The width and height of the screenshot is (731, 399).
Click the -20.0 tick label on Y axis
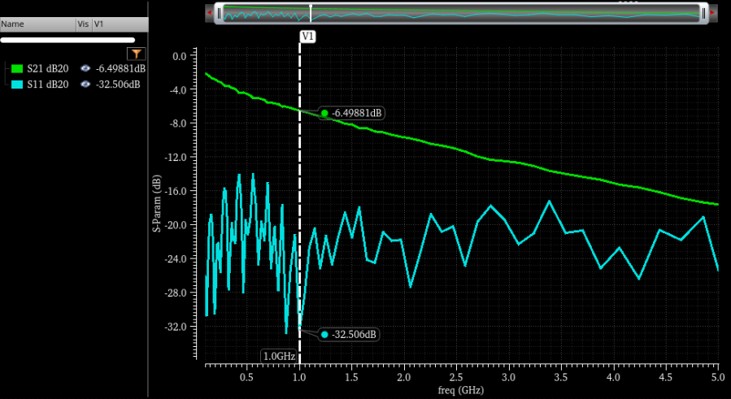coord(176,225)
